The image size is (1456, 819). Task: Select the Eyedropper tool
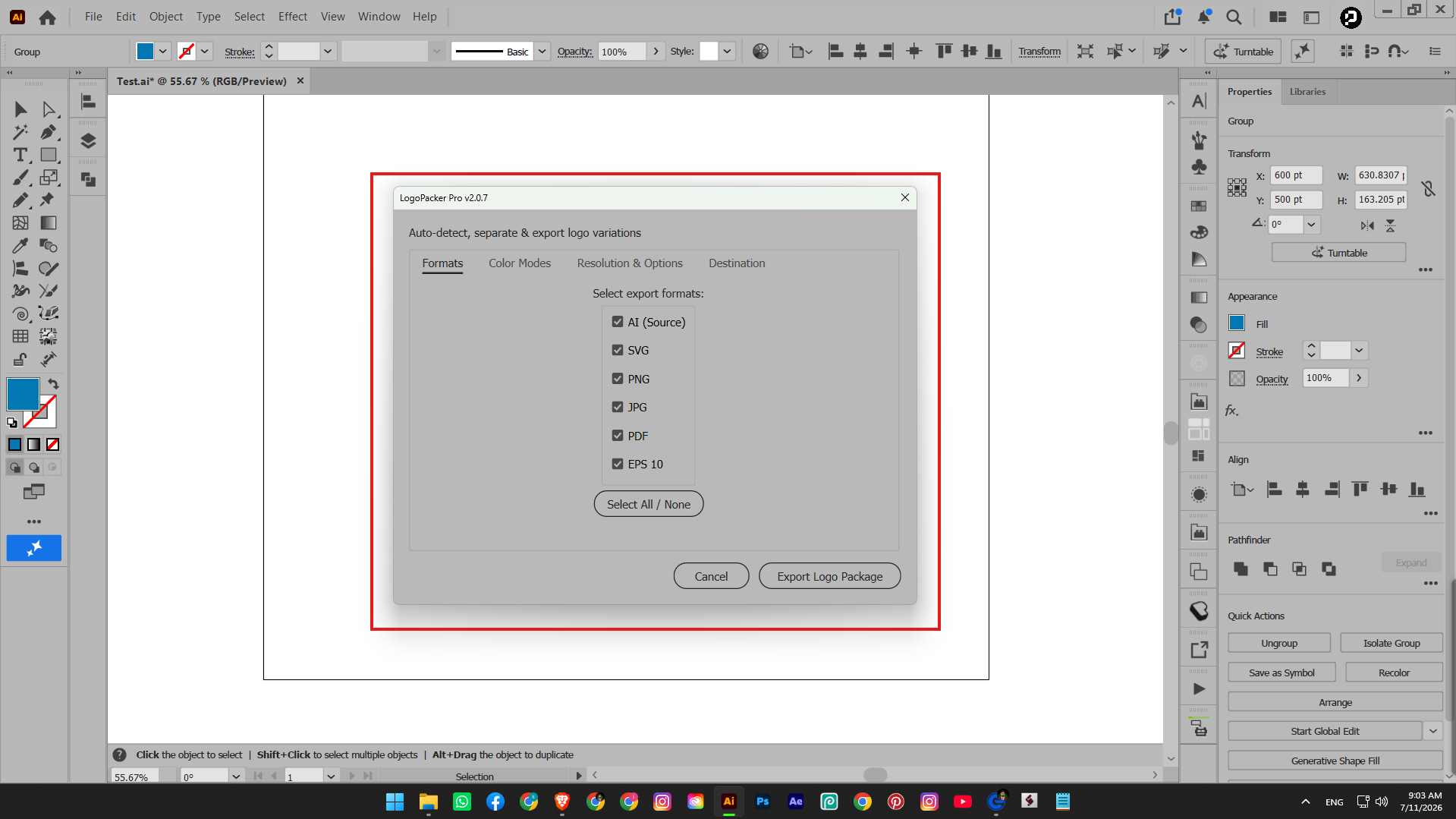click(20, 245)
